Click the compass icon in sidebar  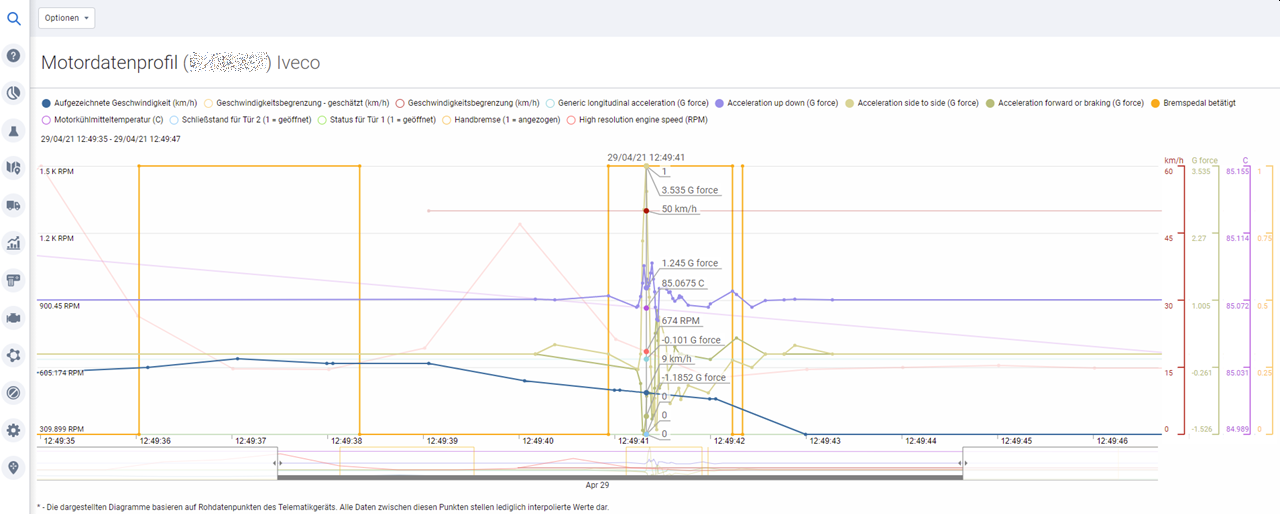(14, 392)
